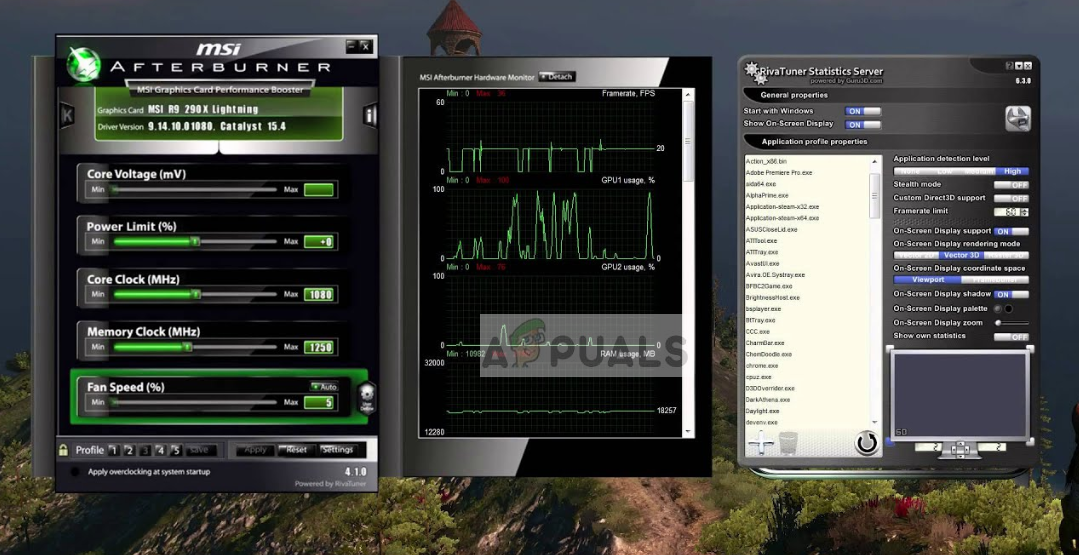Click the profile lock padlock icon
The image size is (1079, 555).
63,450
